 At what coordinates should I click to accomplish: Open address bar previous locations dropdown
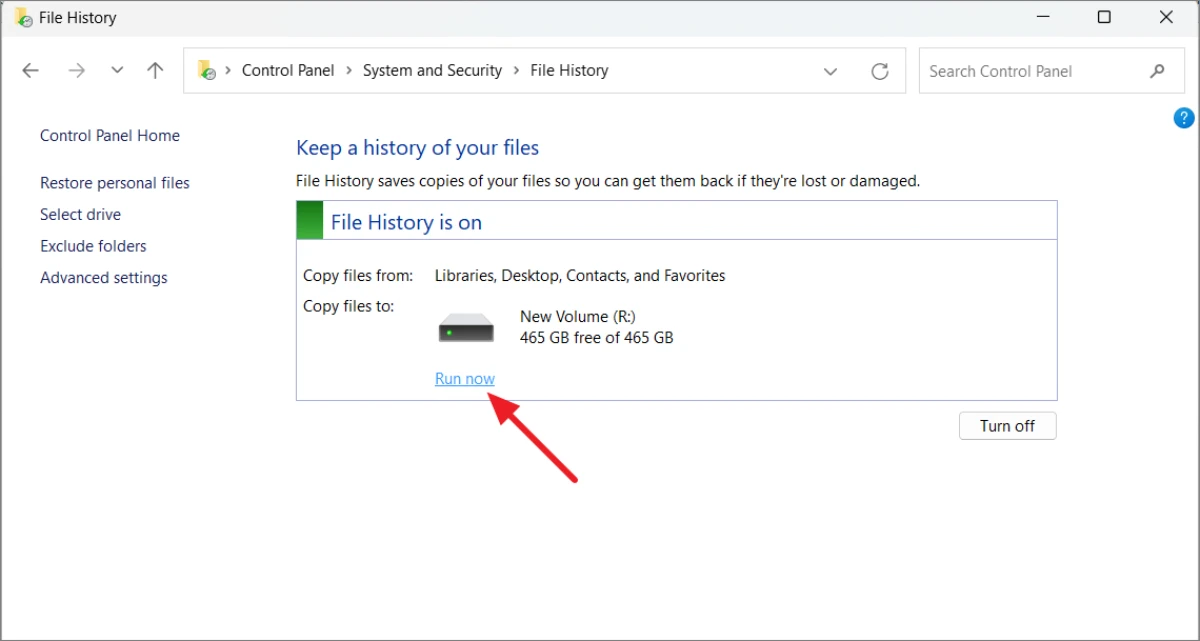coord(830,71)
